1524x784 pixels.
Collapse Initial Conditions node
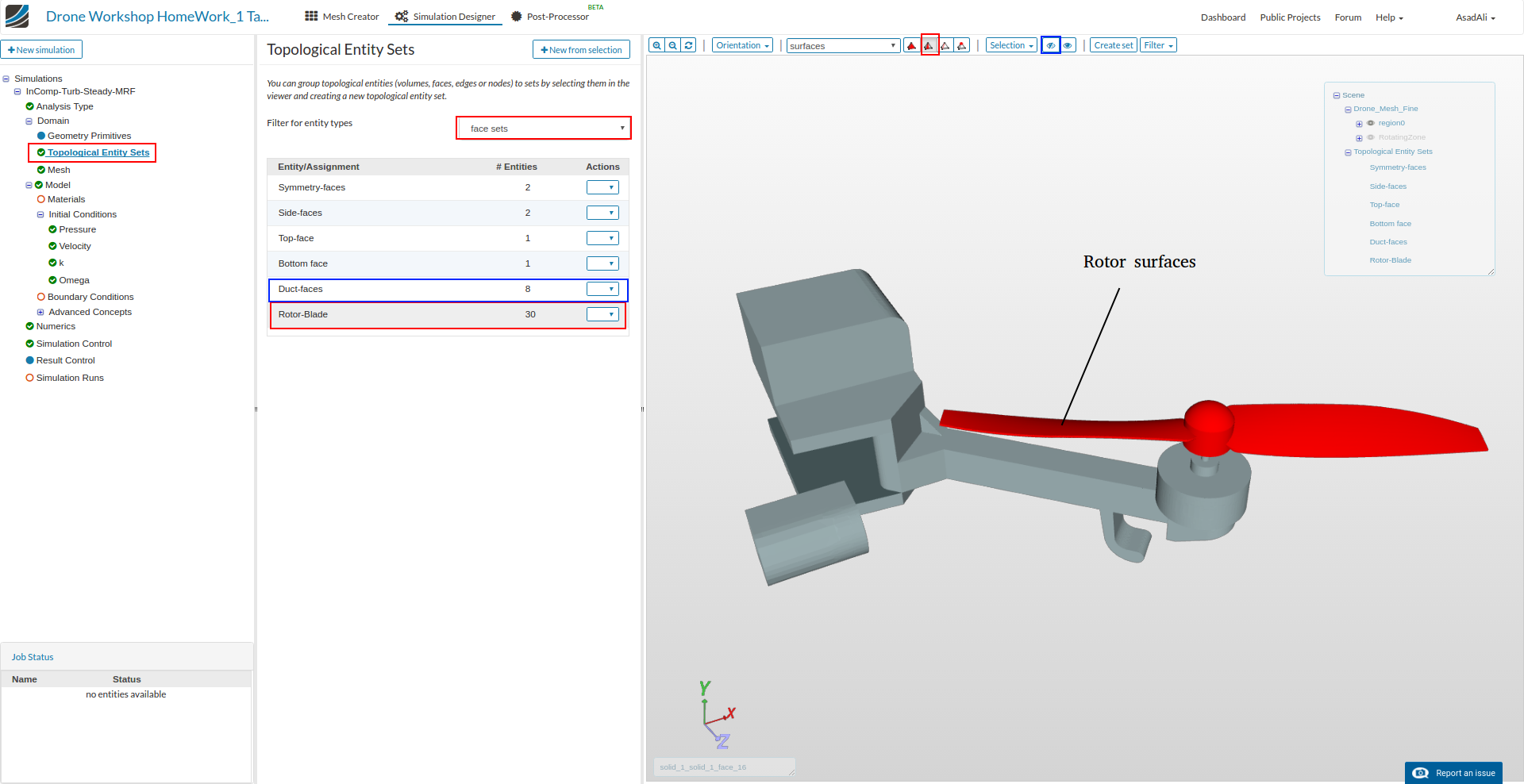point(40,215)
